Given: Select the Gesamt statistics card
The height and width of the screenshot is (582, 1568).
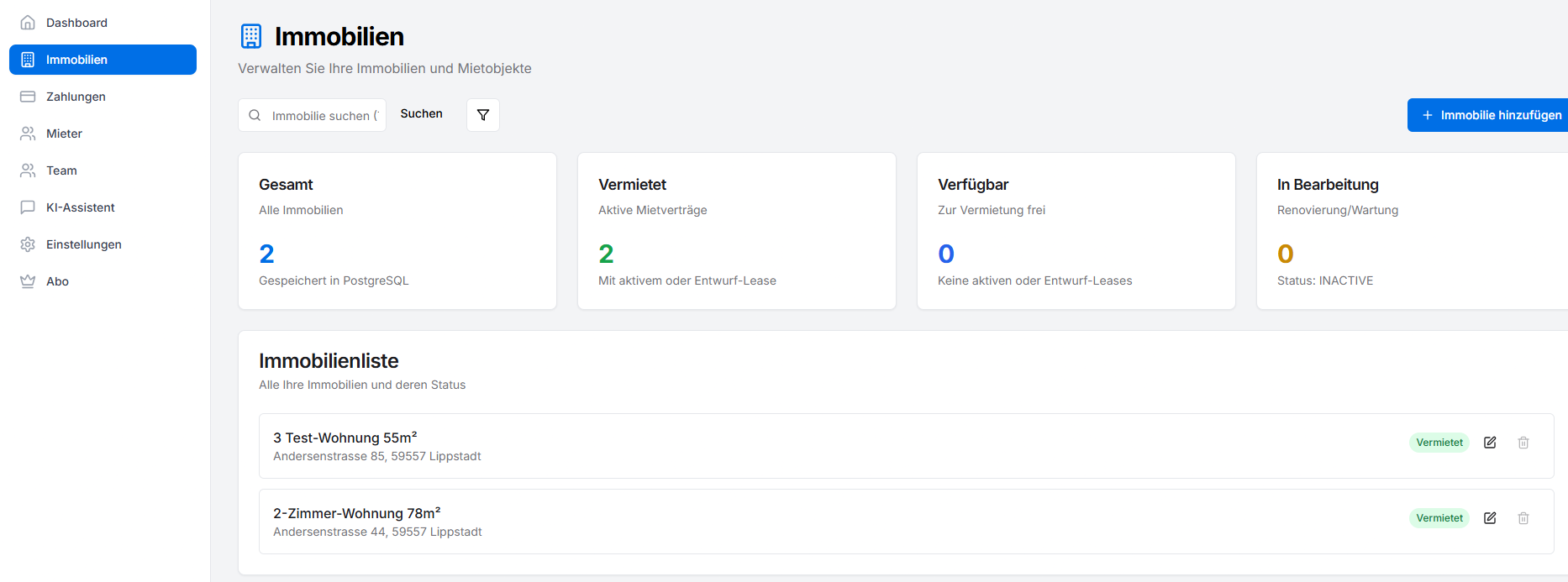Looking at the screenshot, I should (x=397, y=231).
